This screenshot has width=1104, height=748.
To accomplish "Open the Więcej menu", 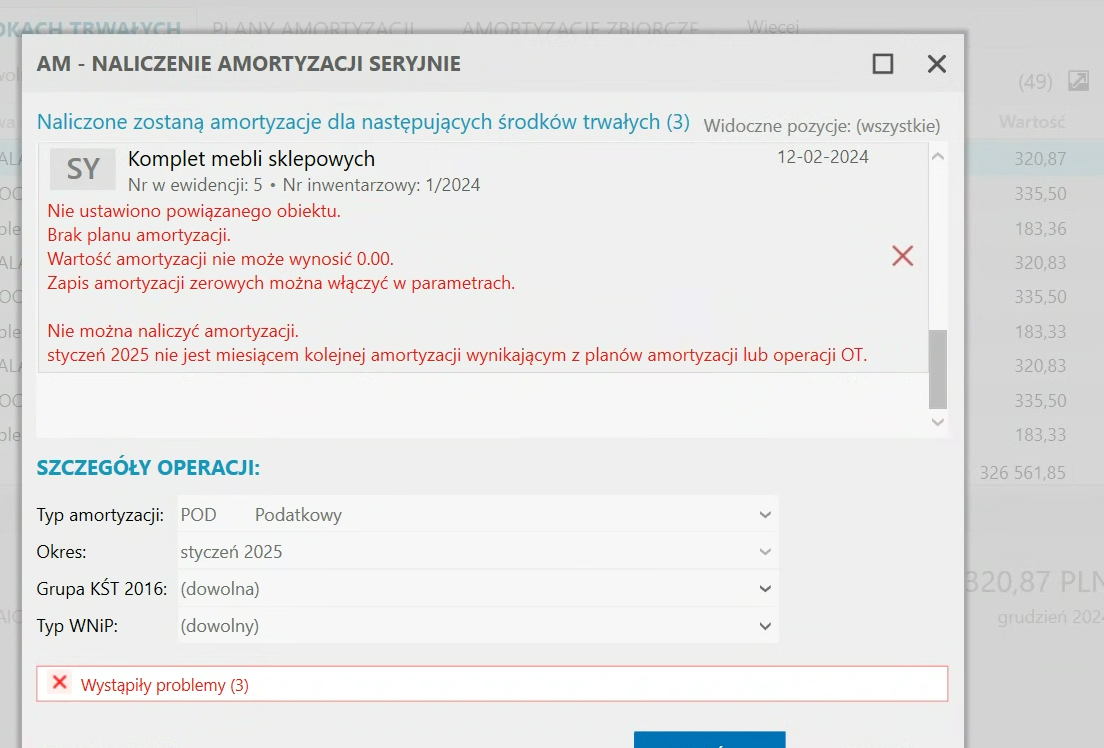I will coord(772,28).
